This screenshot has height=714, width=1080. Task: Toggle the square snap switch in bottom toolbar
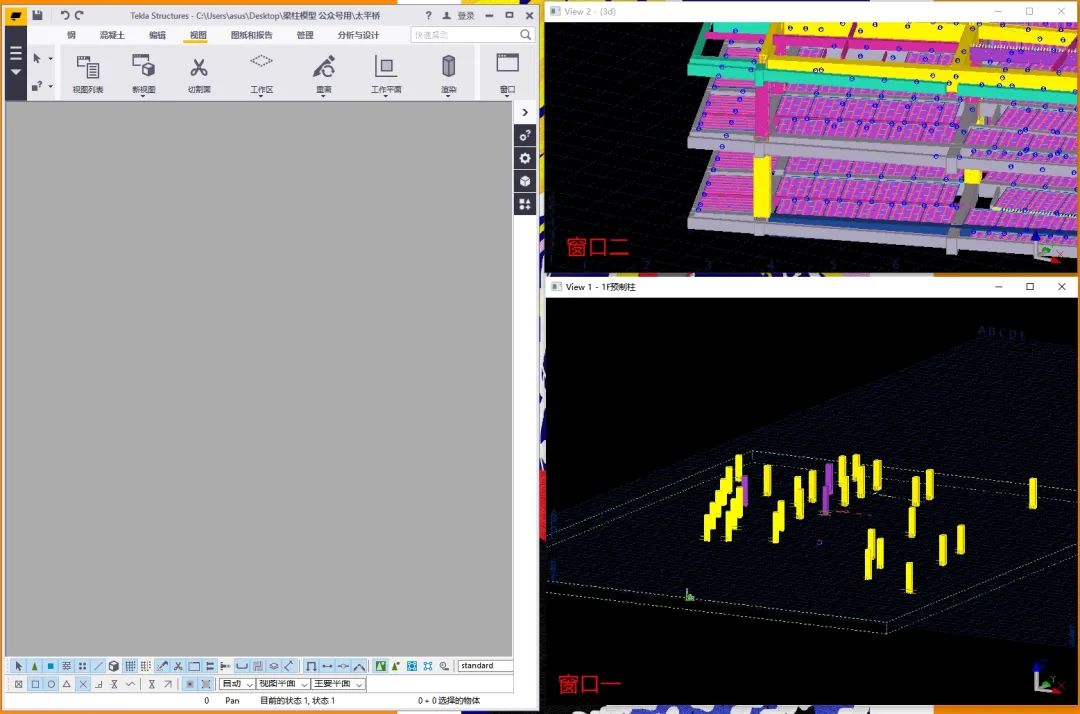(x=35, y=684)
